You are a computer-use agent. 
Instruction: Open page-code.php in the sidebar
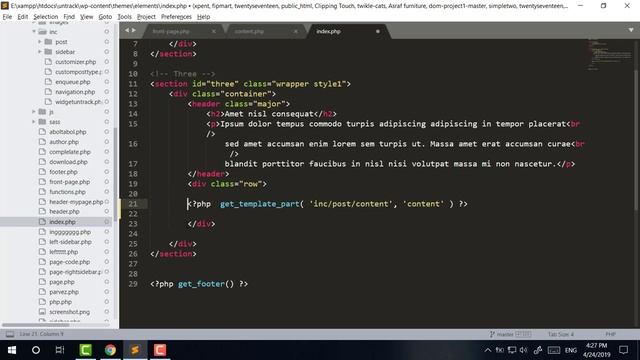point(69,262)
